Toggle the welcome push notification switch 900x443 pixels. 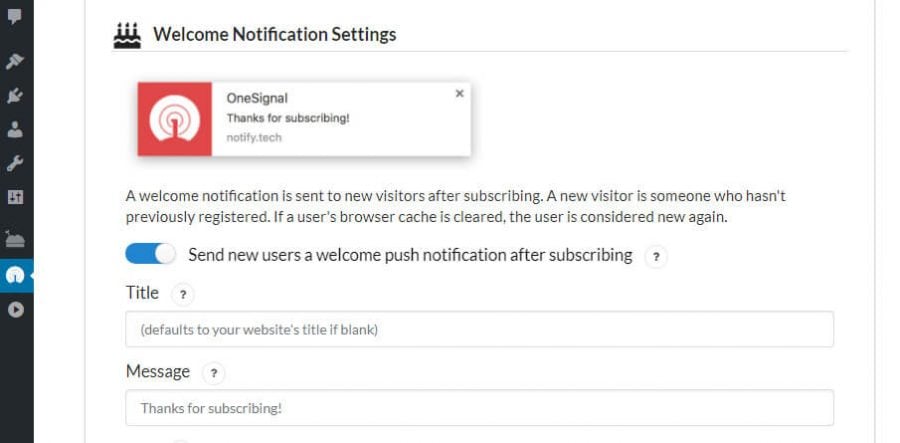(150, 255)
